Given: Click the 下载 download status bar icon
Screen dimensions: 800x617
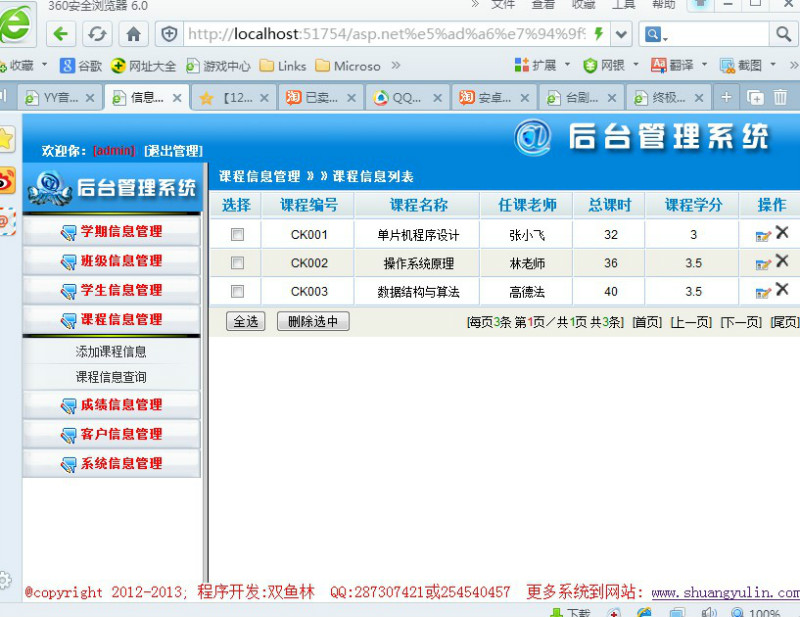Looking at the screenshot, I should pos(570,612).
